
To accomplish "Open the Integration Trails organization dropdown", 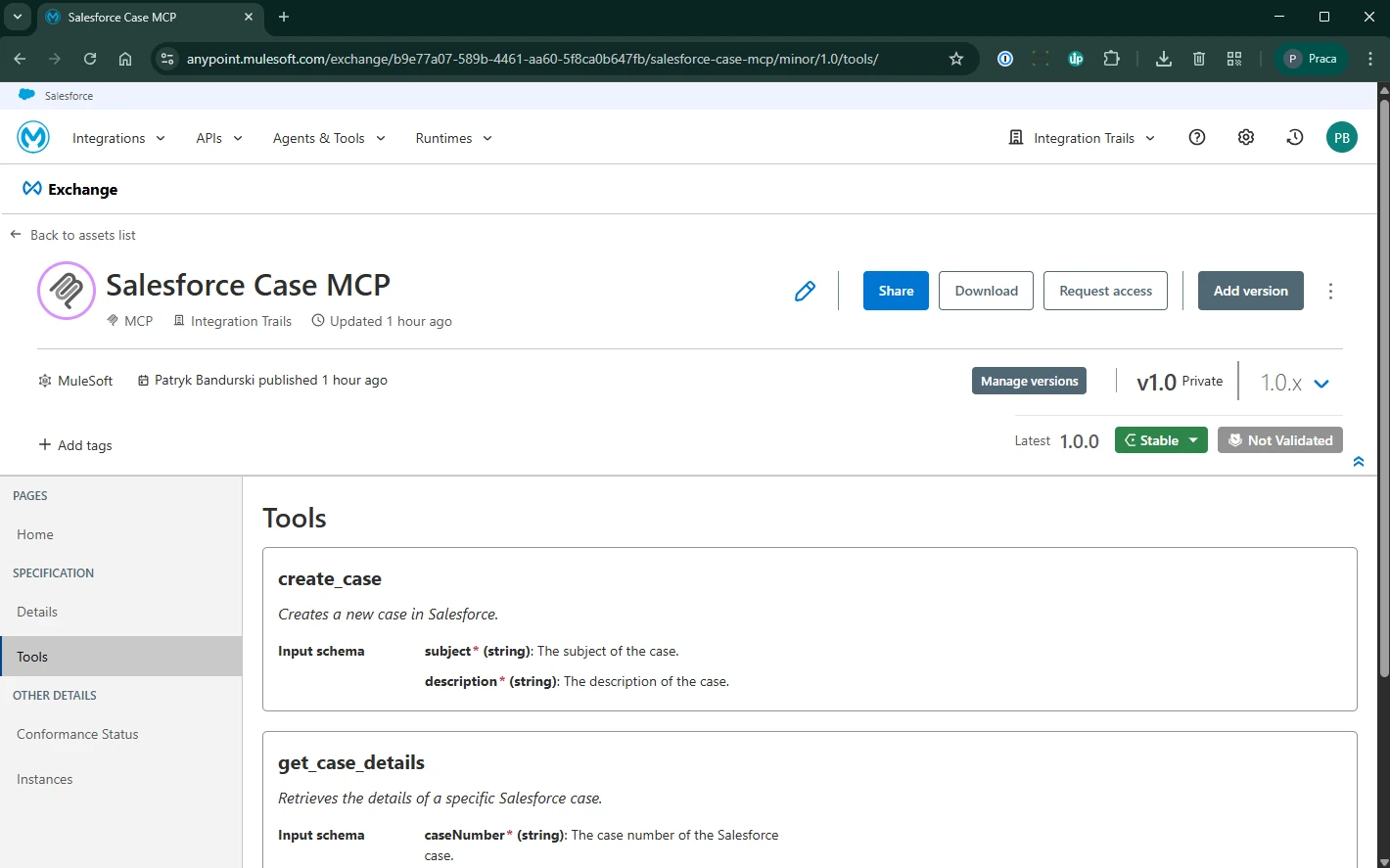I will (x=1082, y=138).
